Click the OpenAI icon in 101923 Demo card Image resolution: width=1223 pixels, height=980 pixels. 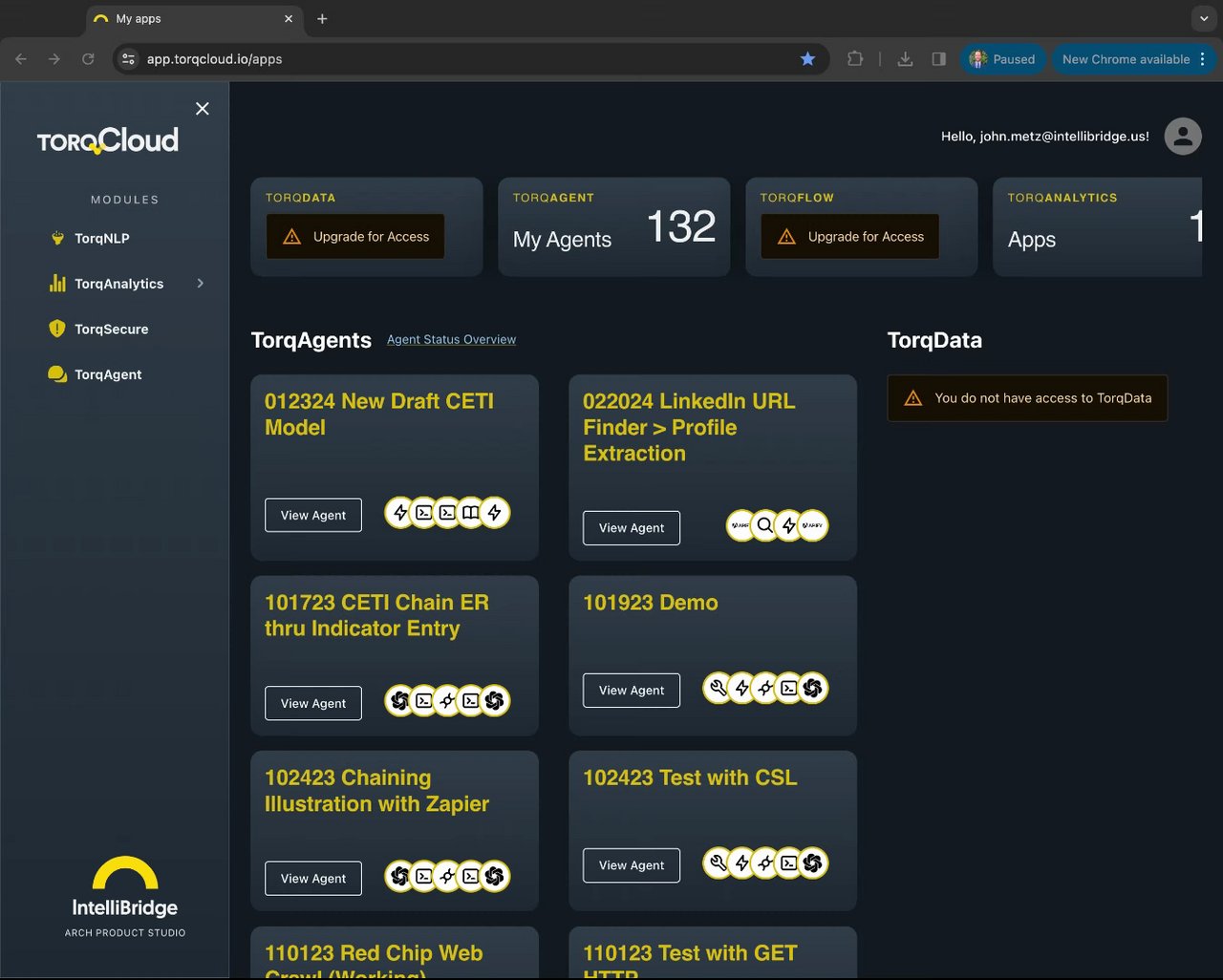click(x=812, y=688)
